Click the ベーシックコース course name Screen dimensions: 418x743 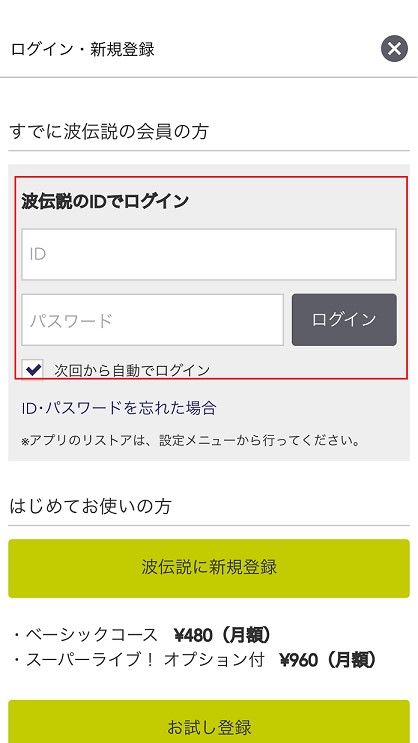point(91,634)
